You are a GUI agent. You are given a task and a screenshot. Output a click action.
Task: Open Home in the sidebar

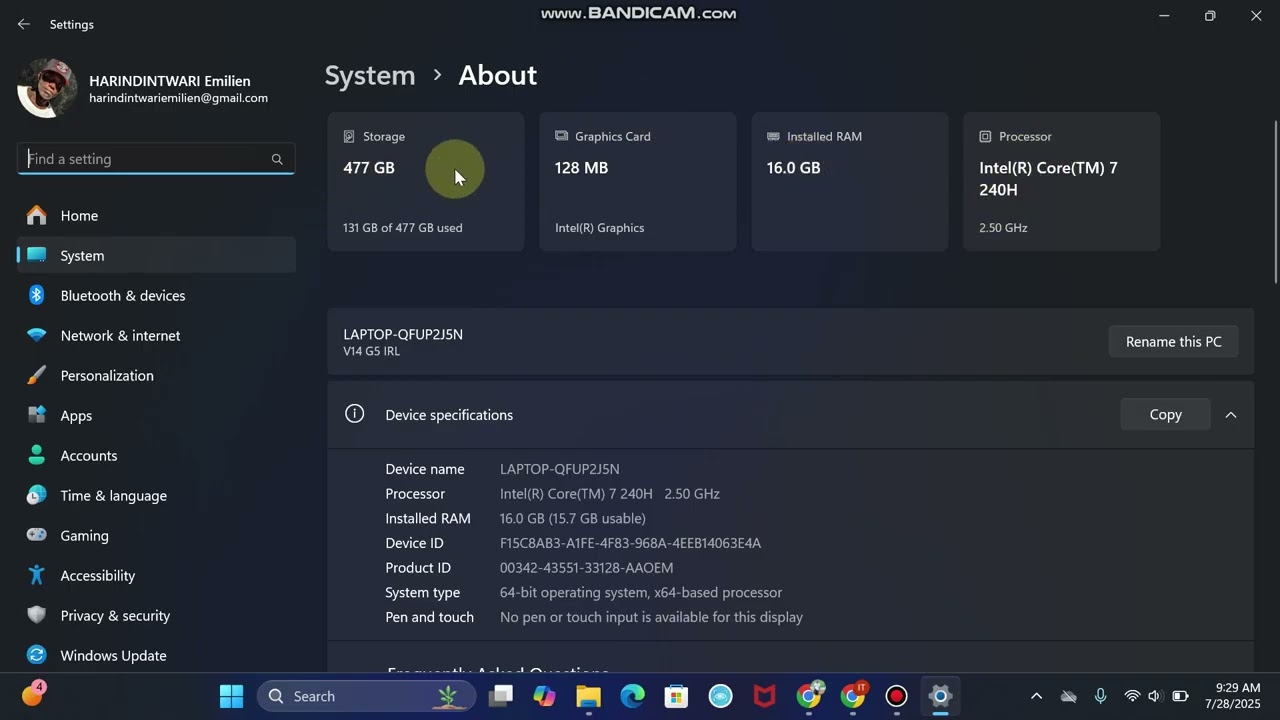tap(156, 216)
